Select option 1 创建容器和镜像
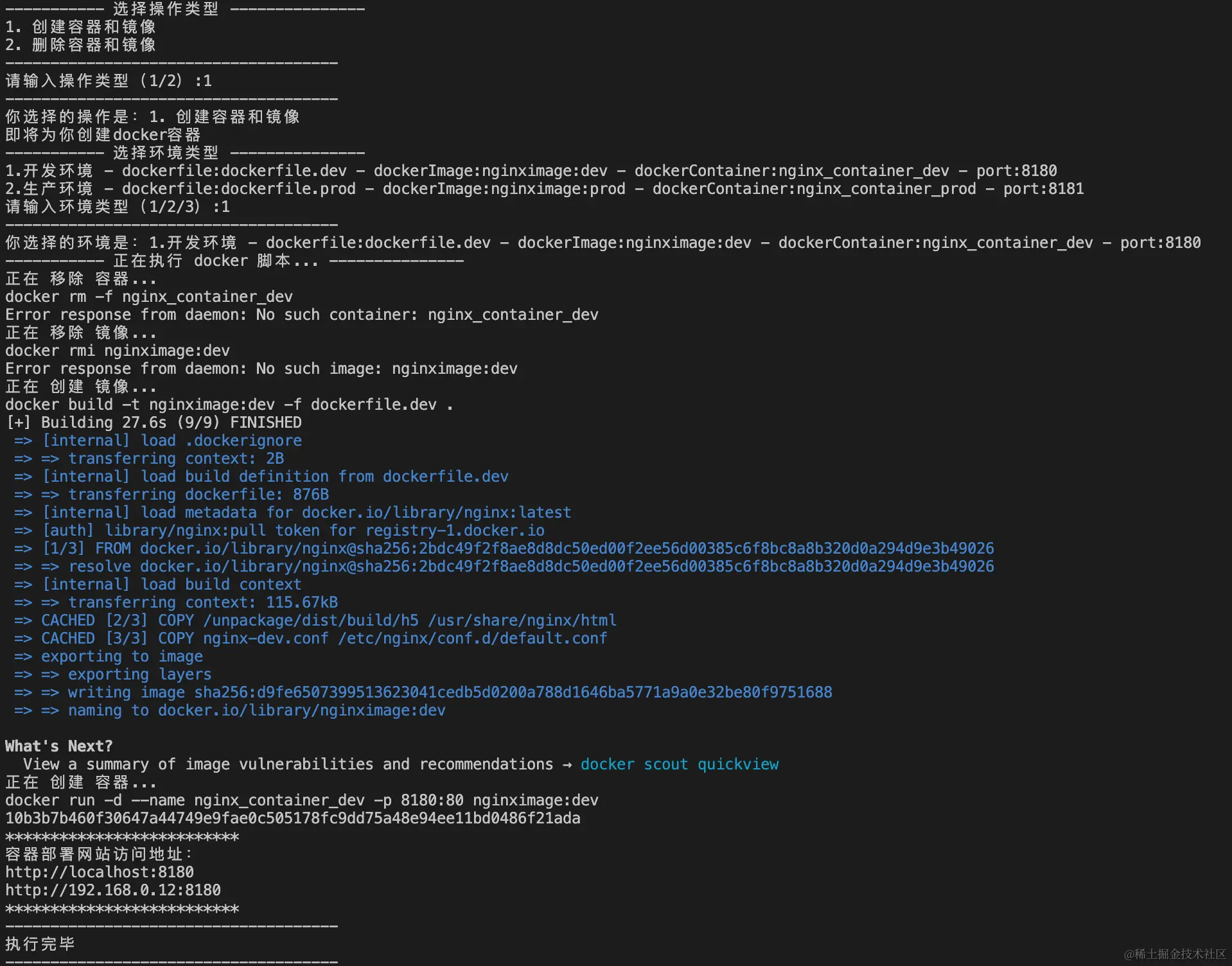The height and width of the screenshot is (966, 1232). (x=80, y=27)
